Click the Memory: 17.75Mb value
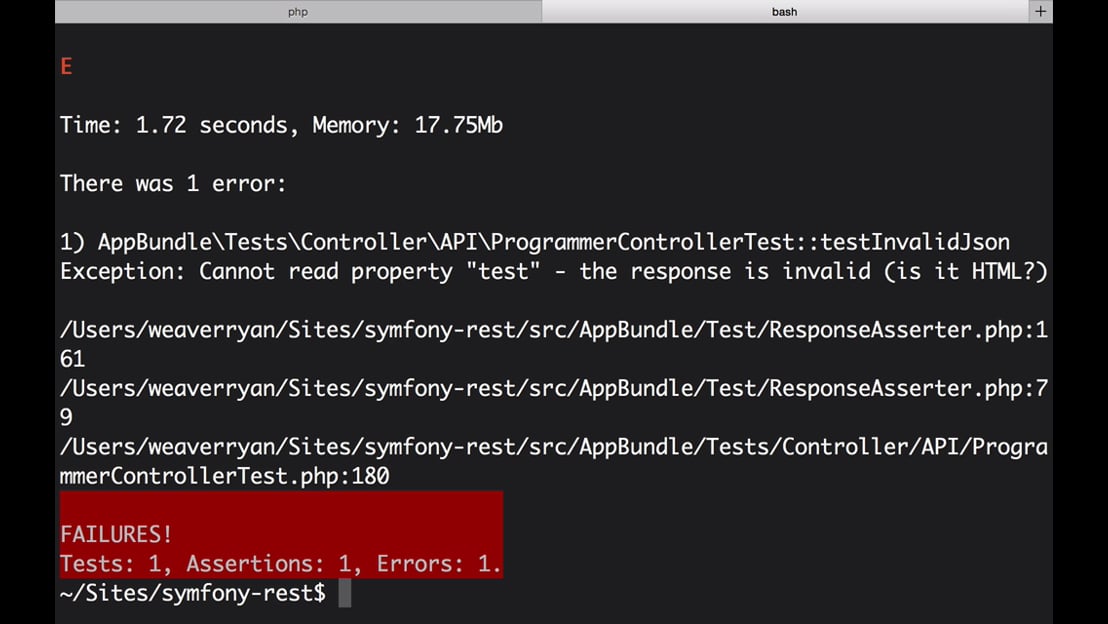This screenshot has height=624, width=1108. coord(407,125)
